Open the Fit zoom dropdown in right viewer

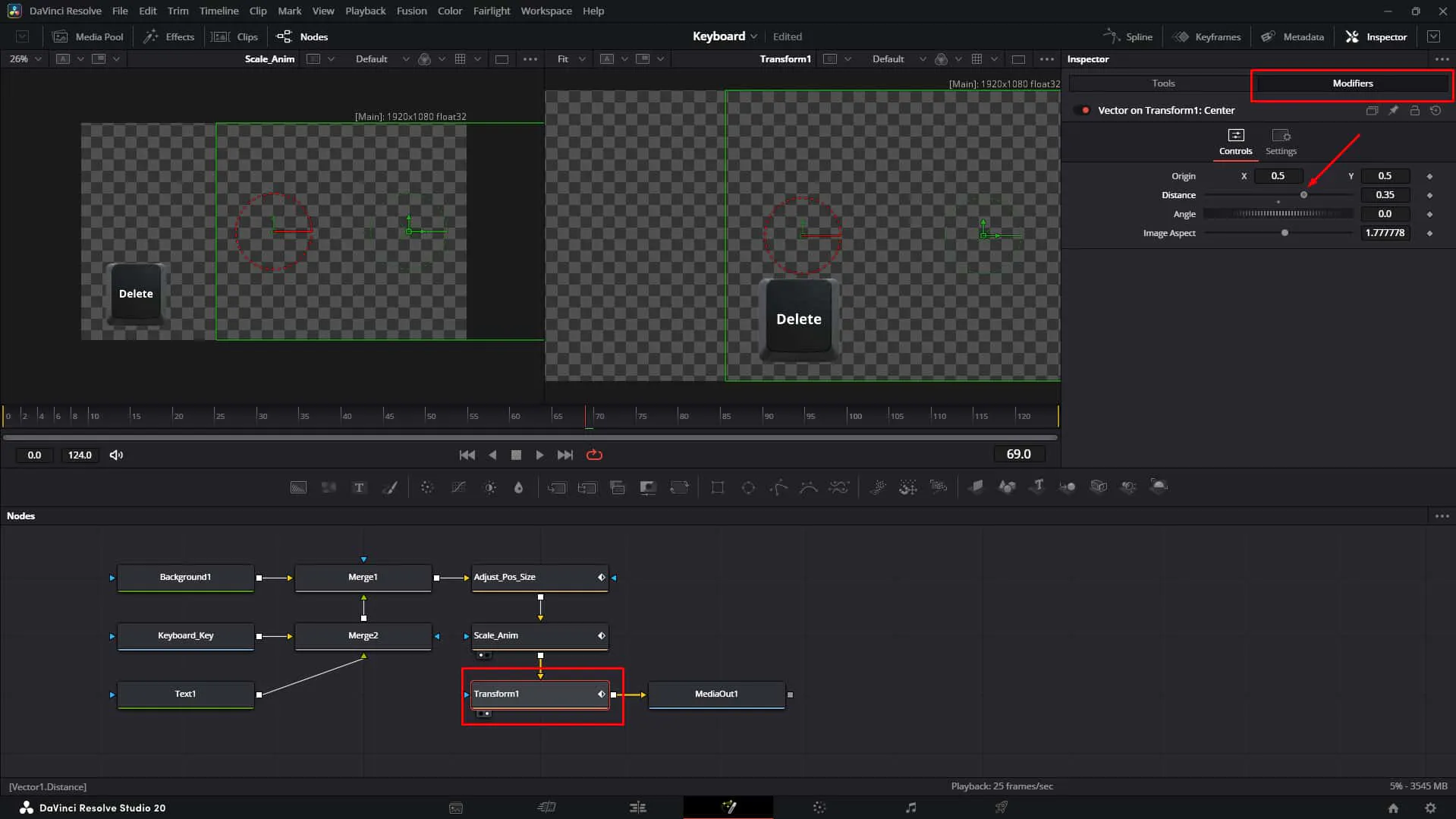click(571, 58)
